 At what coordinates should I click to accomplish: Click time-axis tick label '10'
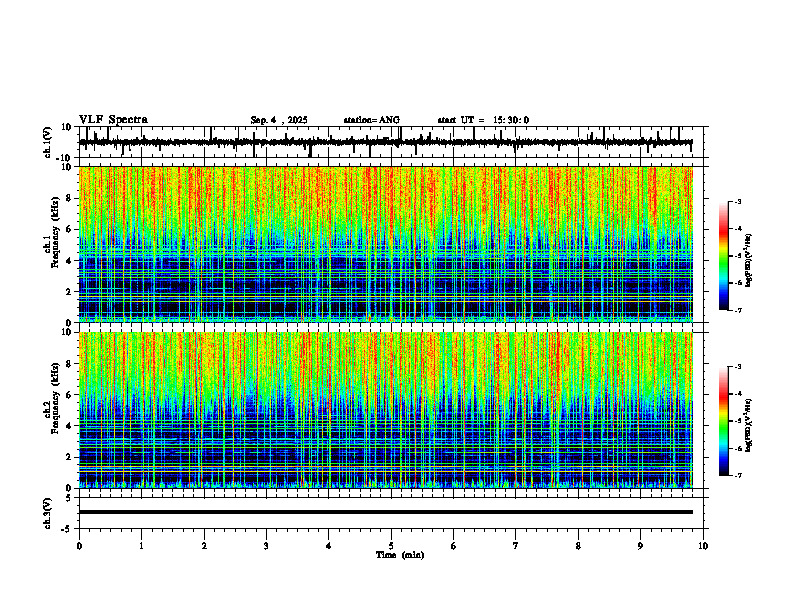pyautogui.click(x=703, y=546)
